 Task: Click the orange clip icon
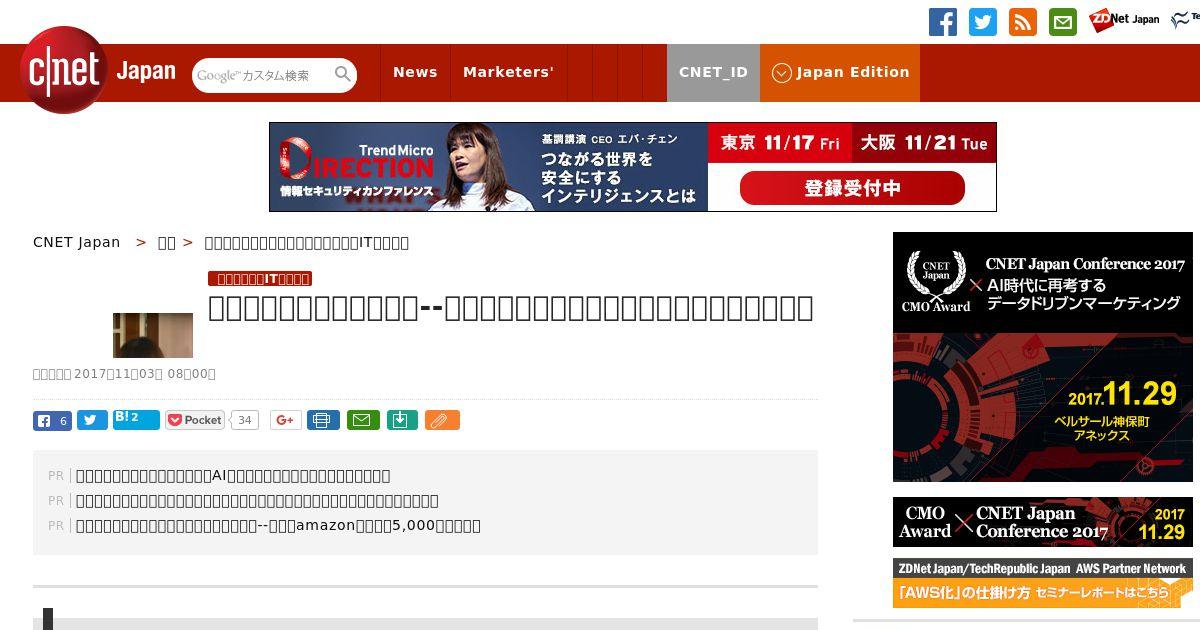tap(442, 420)
